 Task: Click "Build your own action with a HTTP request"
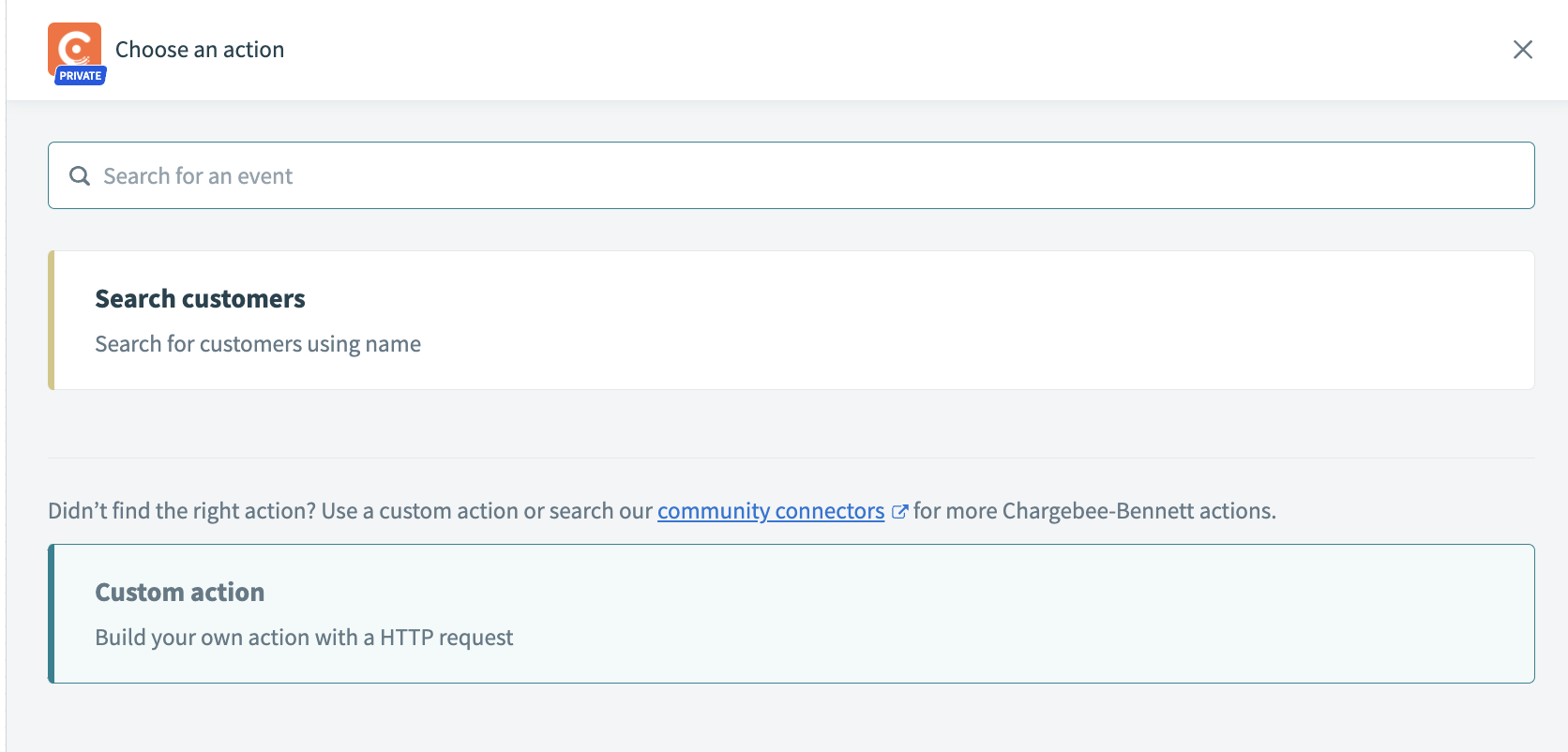point(304,638)
